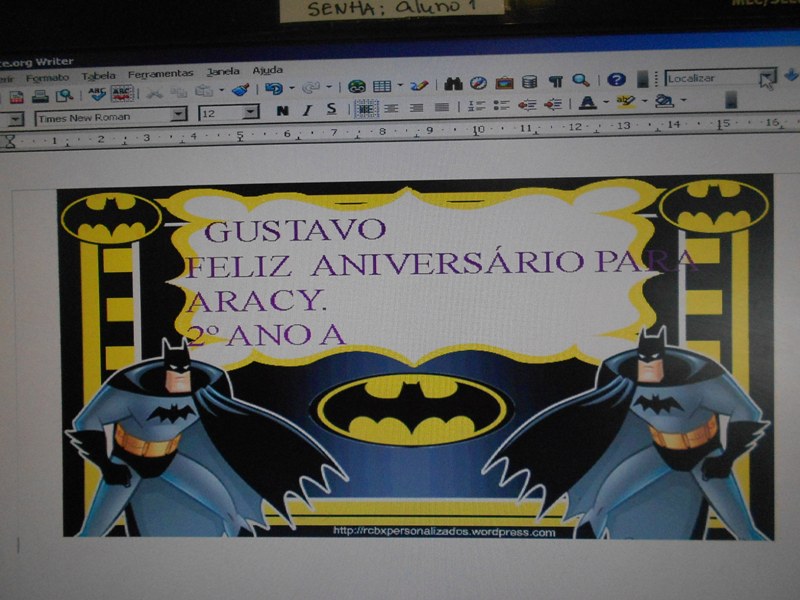This screenshot has width=800, height=600.
Task: Select Align Left paragraph button
Action: click(366, 109)
